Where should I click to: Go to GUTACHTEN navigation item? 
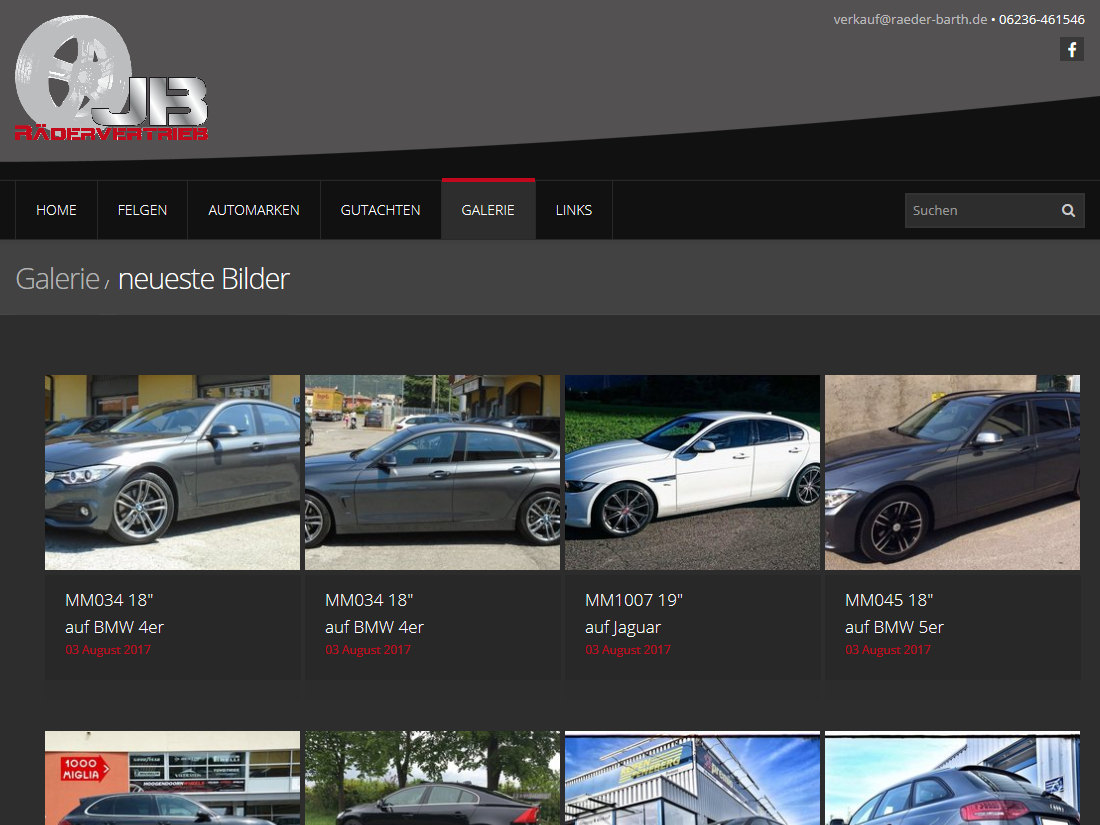[380, 210]
